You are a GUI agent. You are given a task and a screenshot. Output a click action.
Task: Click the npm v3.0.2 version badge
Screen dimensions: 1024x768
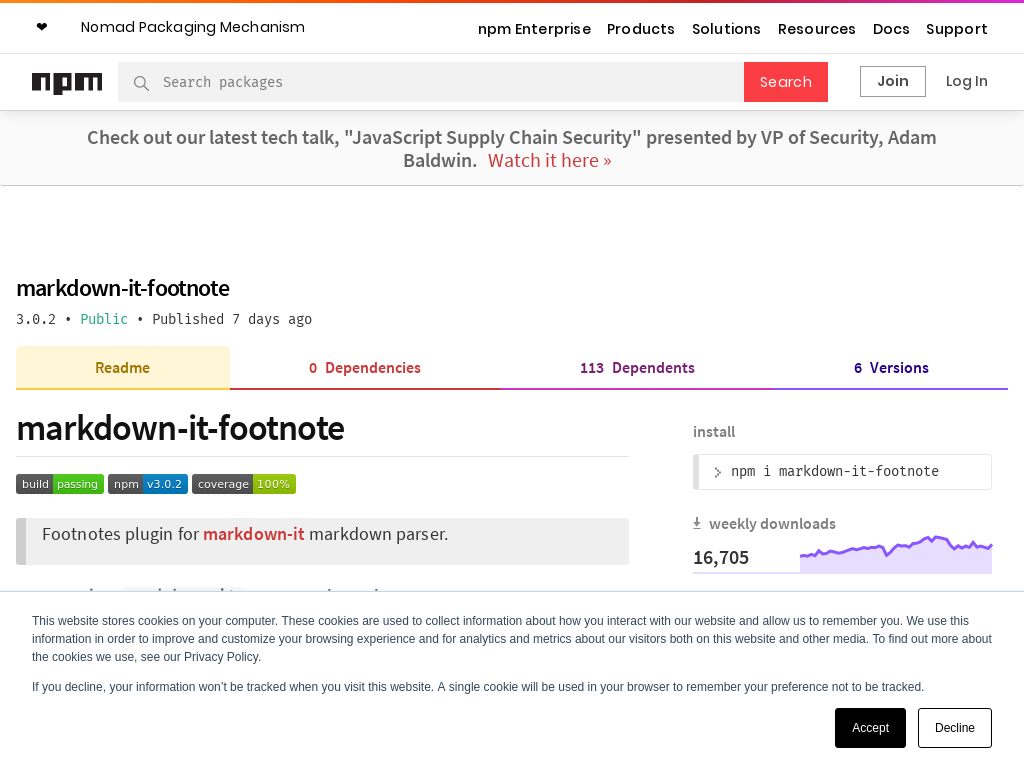tap(148, 484)
